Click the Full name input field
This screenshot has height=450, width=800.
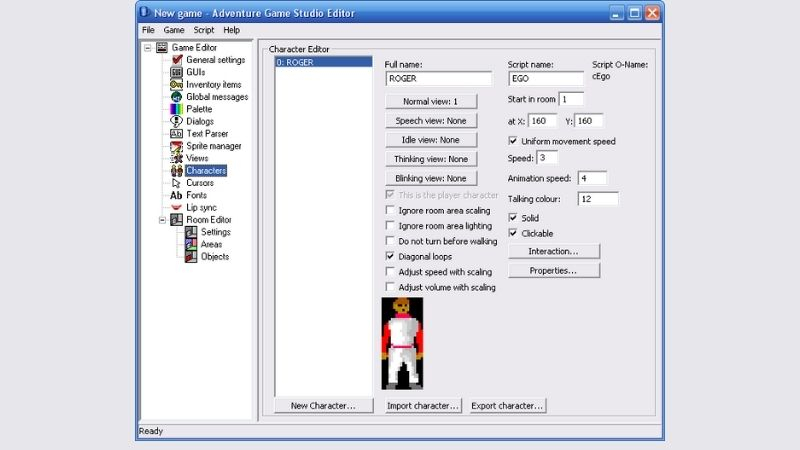pos(439,79)
